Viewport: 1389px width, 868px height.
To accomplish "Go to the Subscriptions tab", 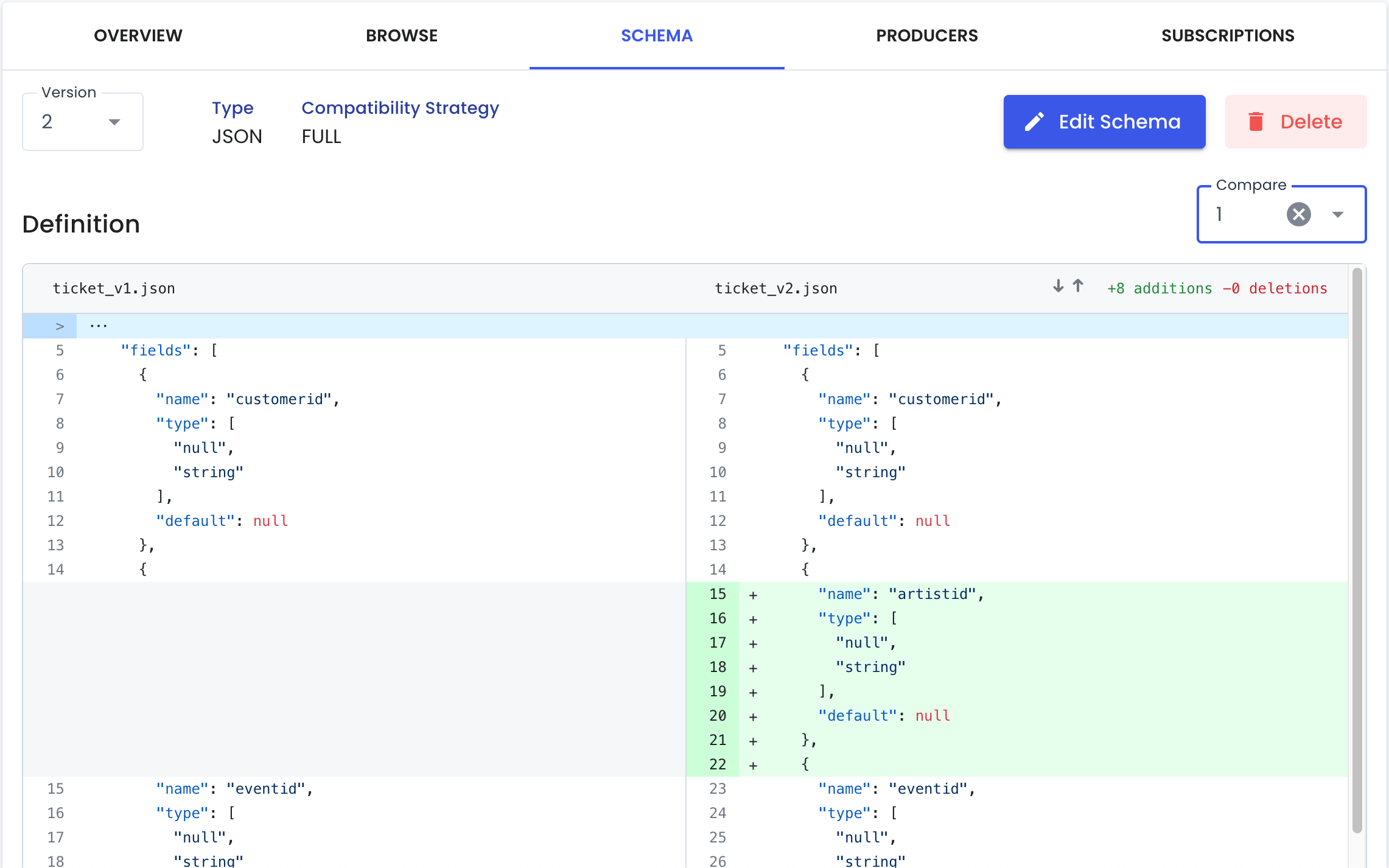I will click(x=1227, y=35).
